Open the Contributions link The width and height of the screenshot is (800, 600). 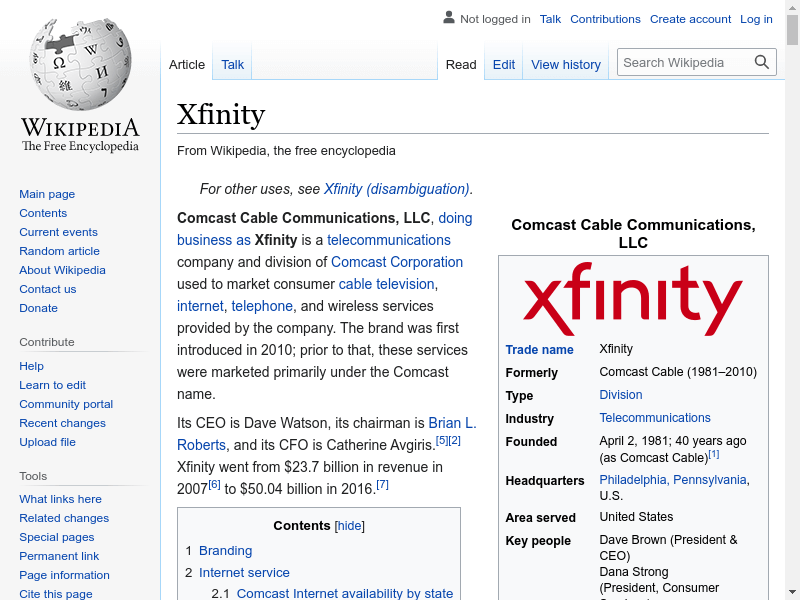(605, 19)
